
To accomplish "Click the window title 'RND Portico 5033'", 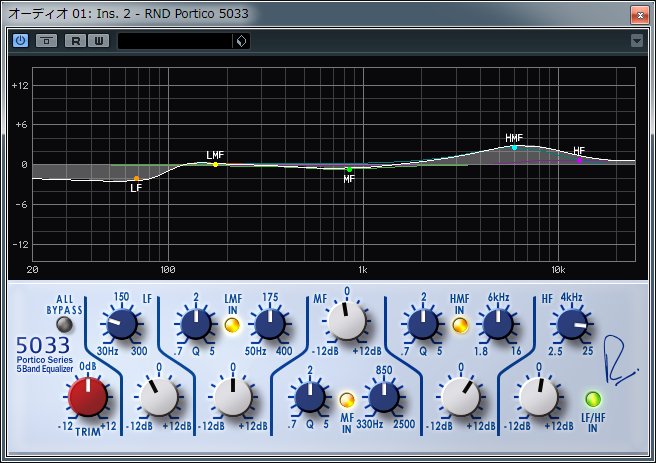I will click(197, 14).
